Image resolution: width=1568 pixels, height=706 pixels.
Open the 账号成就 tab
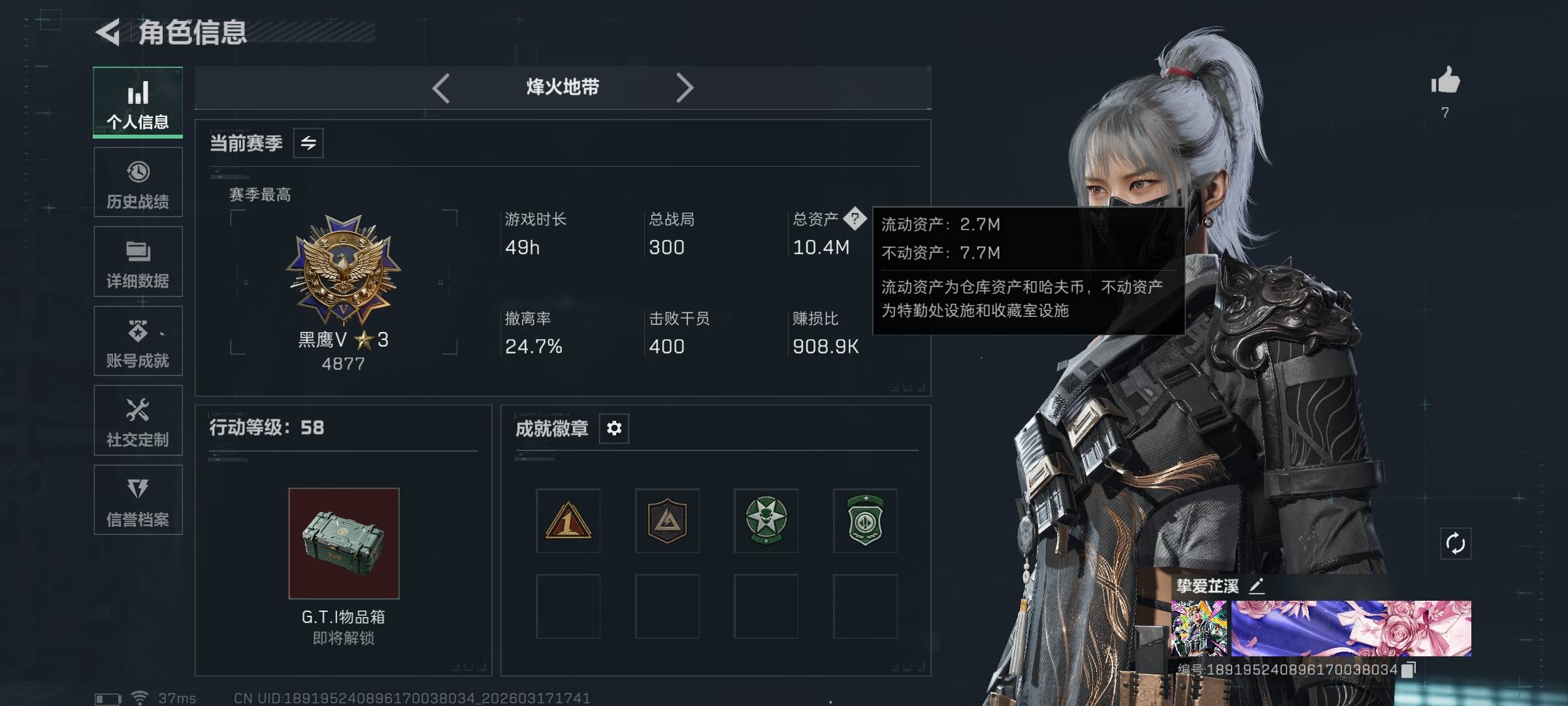[x=138, y=341]
